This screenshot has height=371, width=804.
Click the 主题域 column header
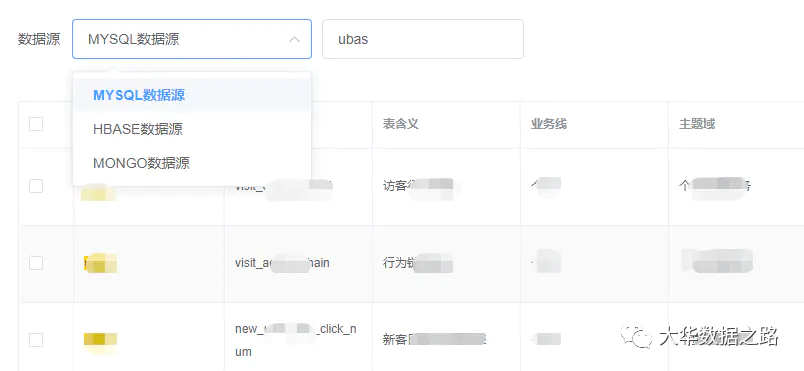(x=697, y=124)
